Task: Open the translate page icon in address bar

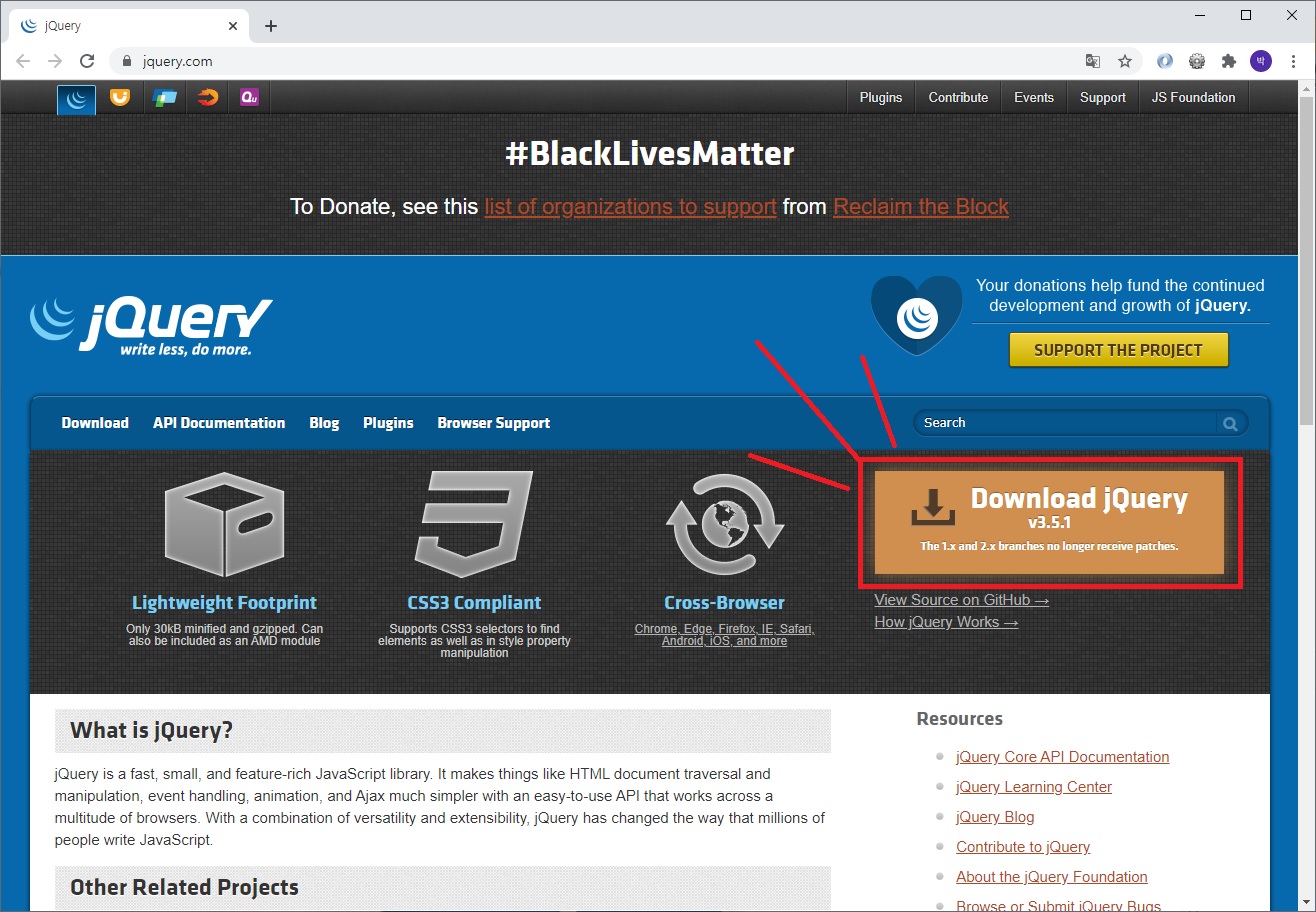Action: pos(1093,61)
